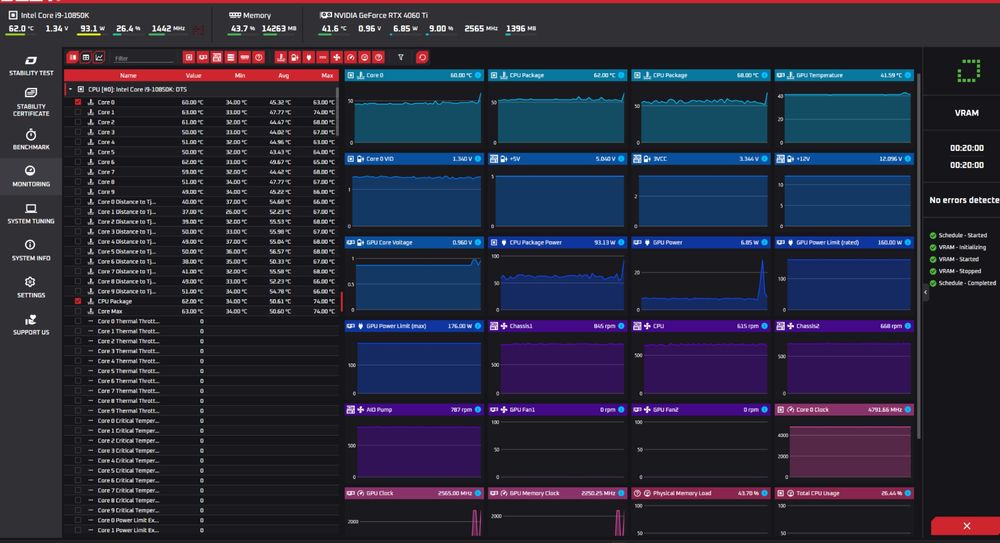Open Settings in the sidebar
Viewport: 1000px width, 543px height.
click(31, 288)
